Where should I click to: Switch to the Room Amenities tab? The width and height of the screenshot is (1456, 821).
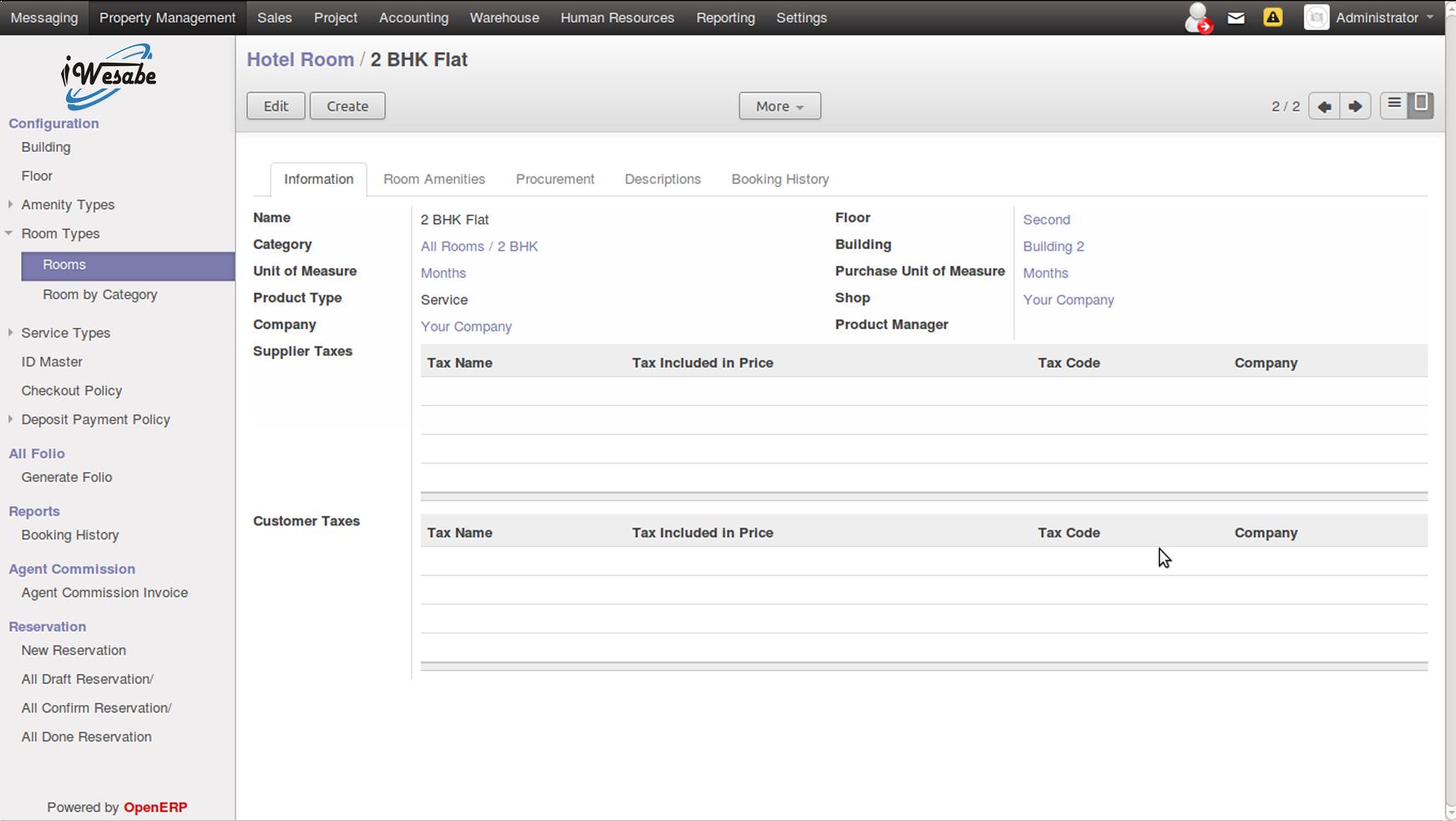point(434,179)
